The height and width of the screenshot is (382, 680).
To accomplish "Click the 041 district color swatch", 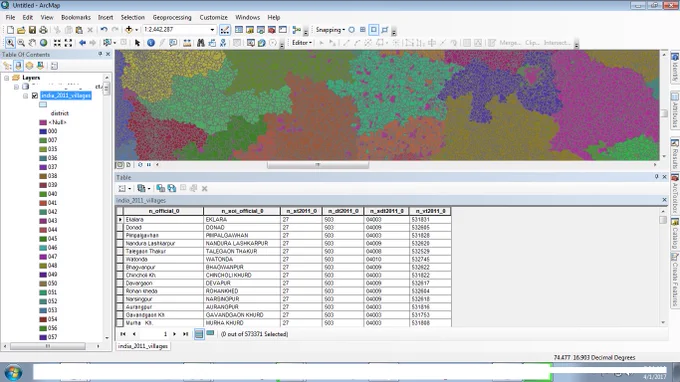I will tap(43, 203).
